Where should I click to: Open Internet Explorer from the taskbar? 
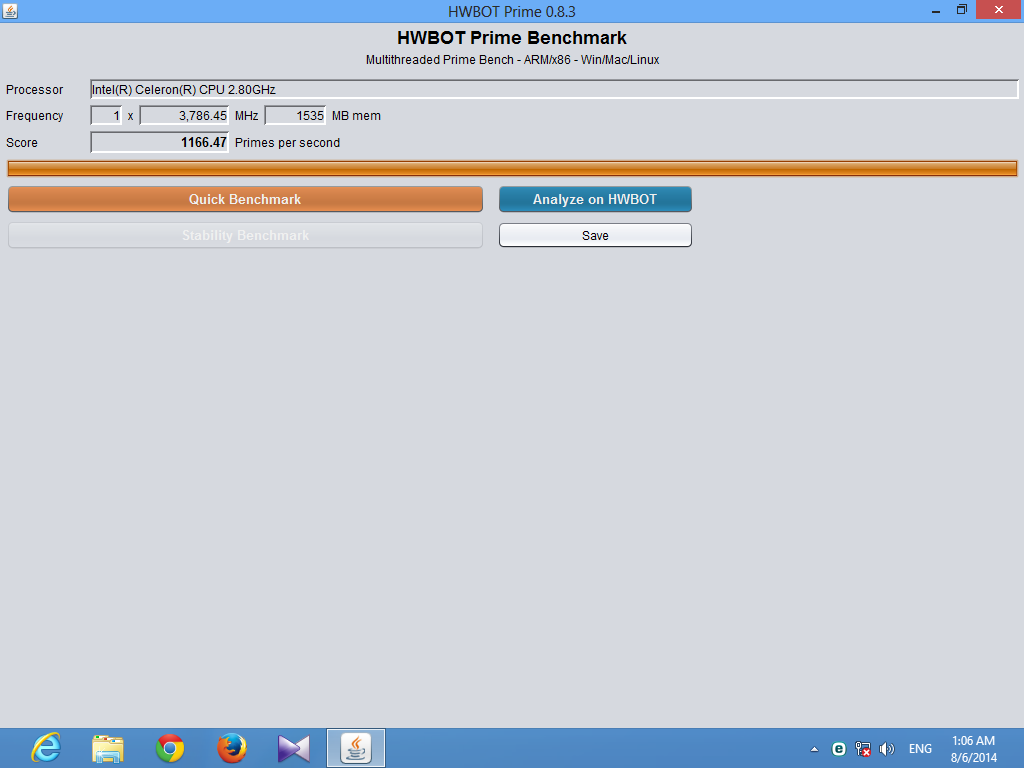46,748
